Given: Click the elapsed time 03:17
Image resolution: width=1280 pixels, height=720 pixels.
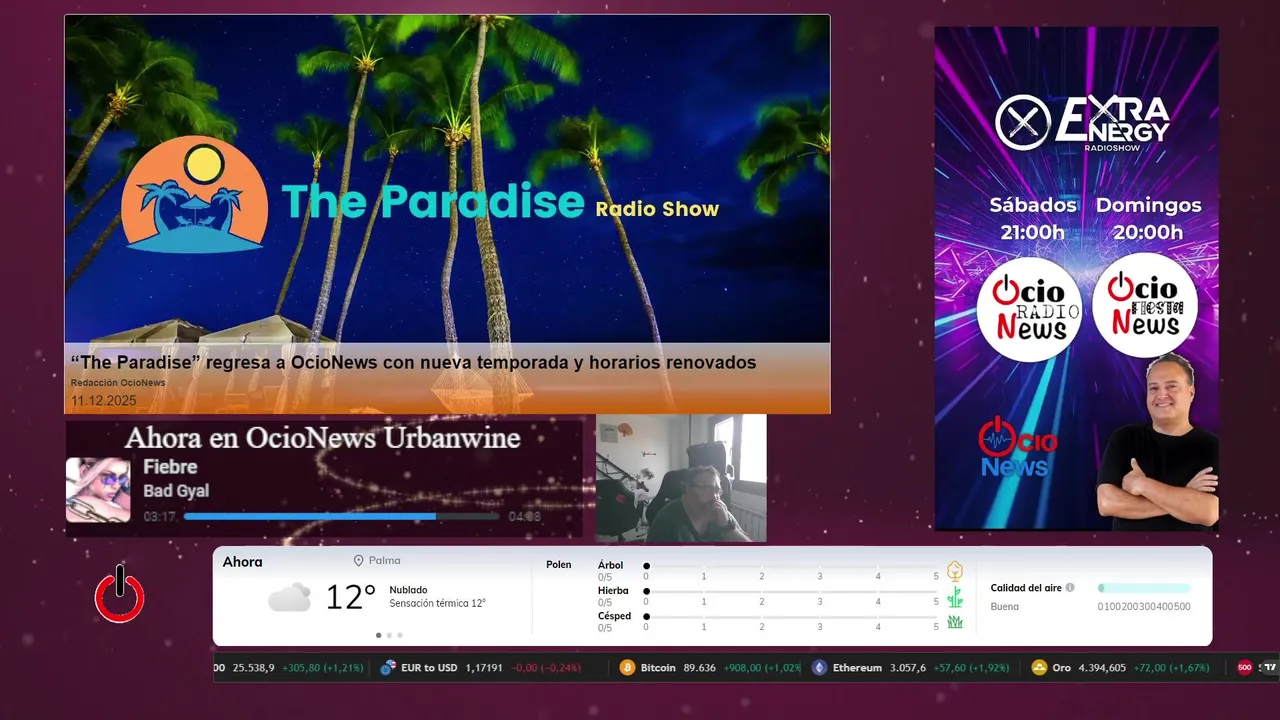Looking at the screenshot, I should [x=160, y=517].
